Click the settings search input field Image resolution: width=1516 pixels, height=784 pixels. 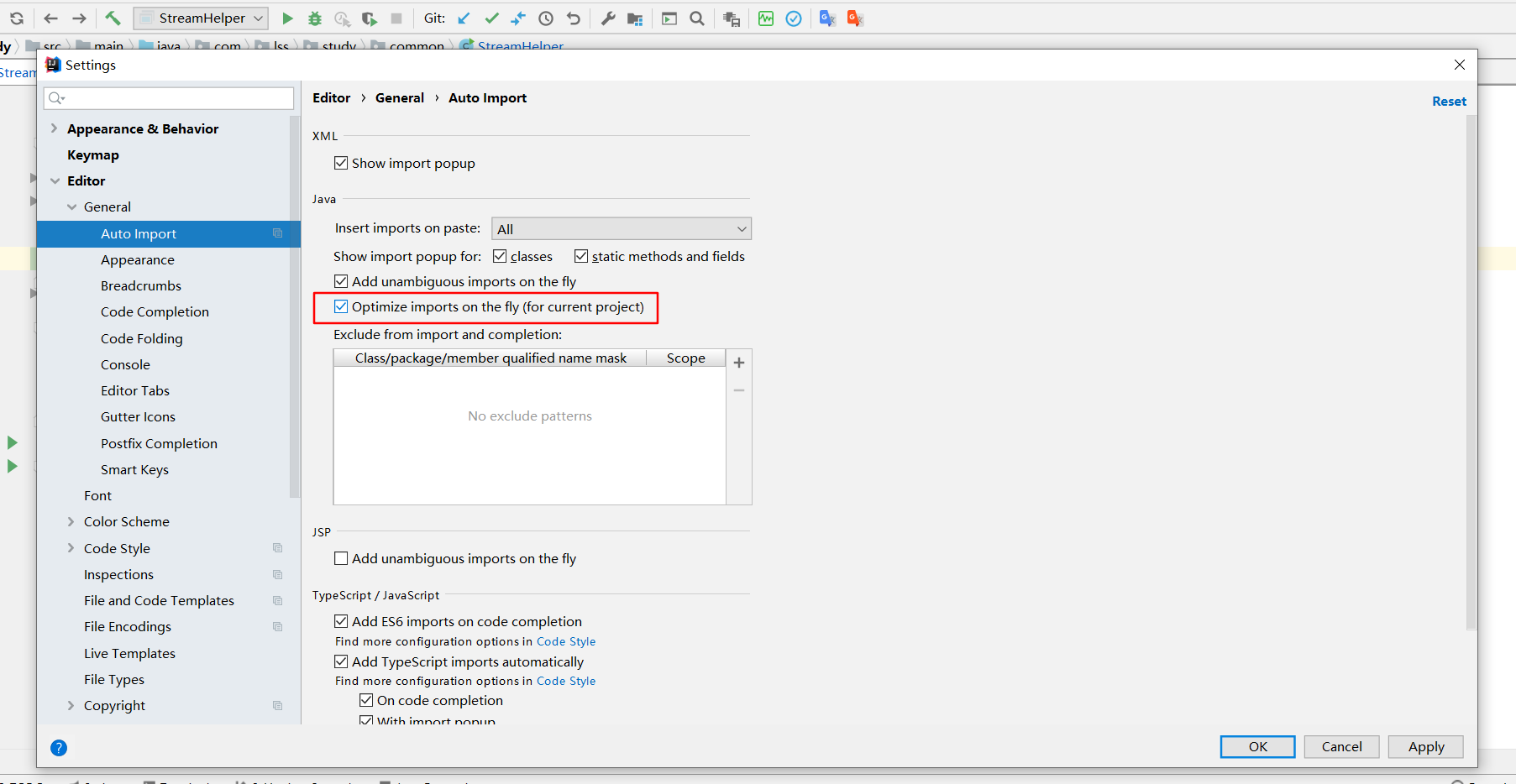(x=169, y=98)
